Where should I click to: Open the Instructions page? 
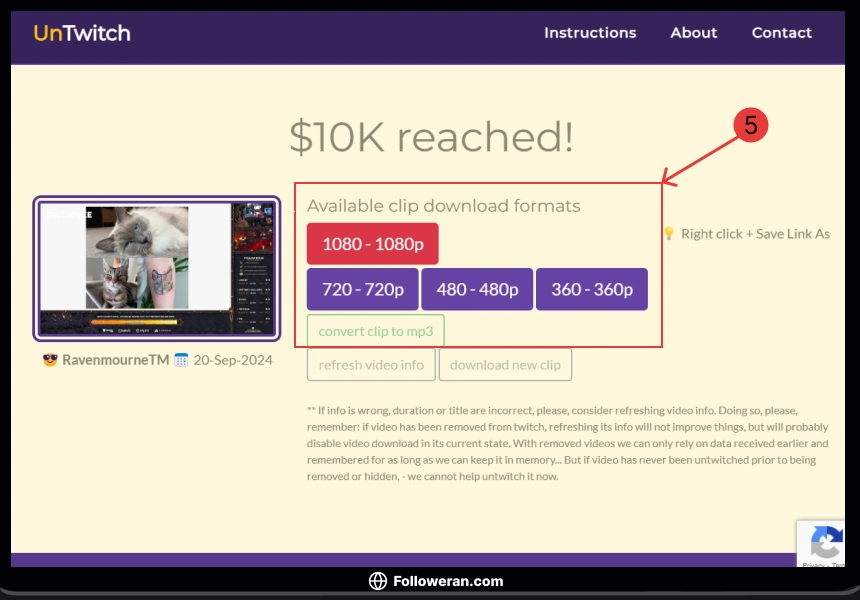(x=589, y=33)
